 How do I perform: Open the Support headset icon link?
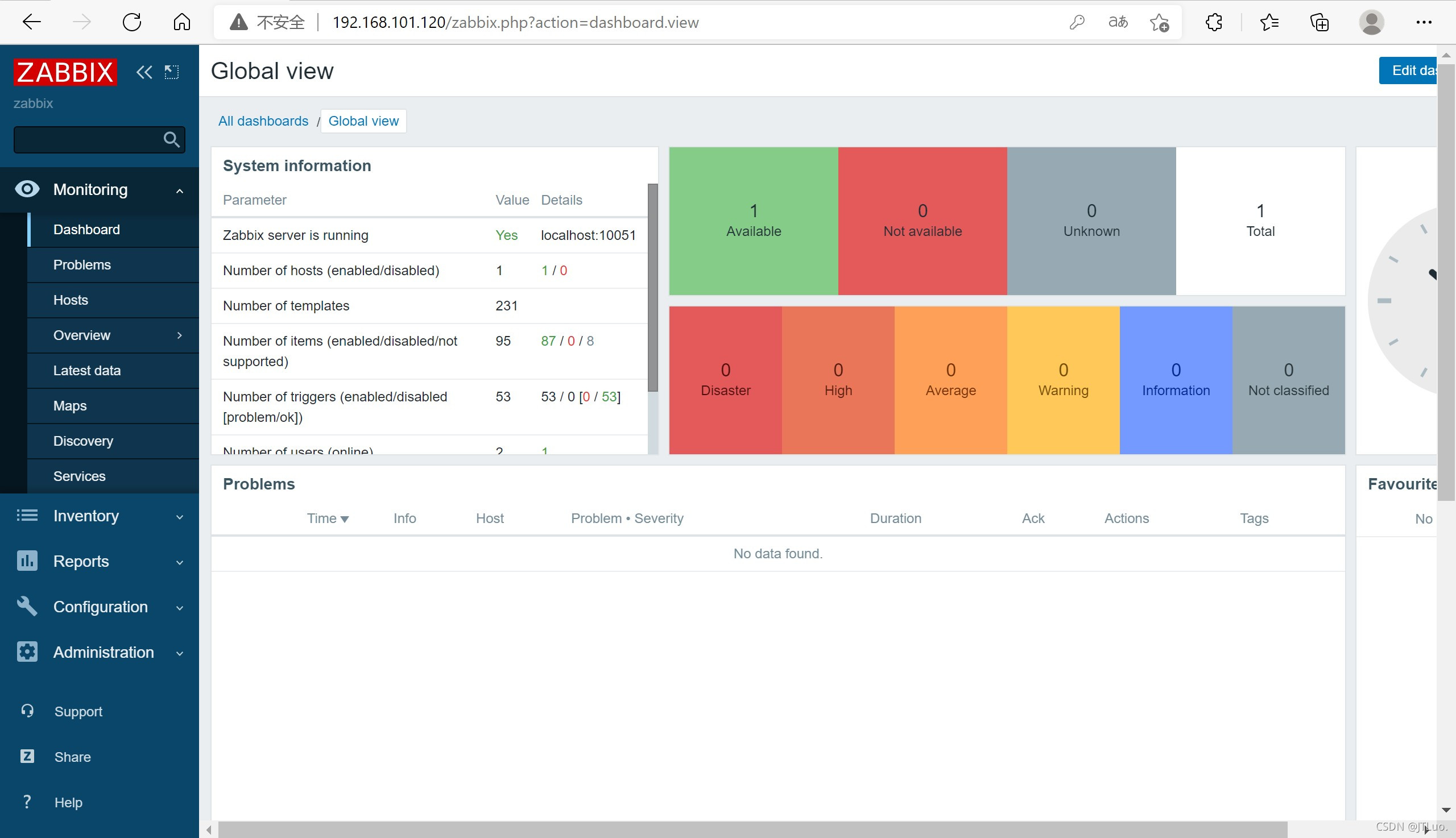[x=27, y=711]
